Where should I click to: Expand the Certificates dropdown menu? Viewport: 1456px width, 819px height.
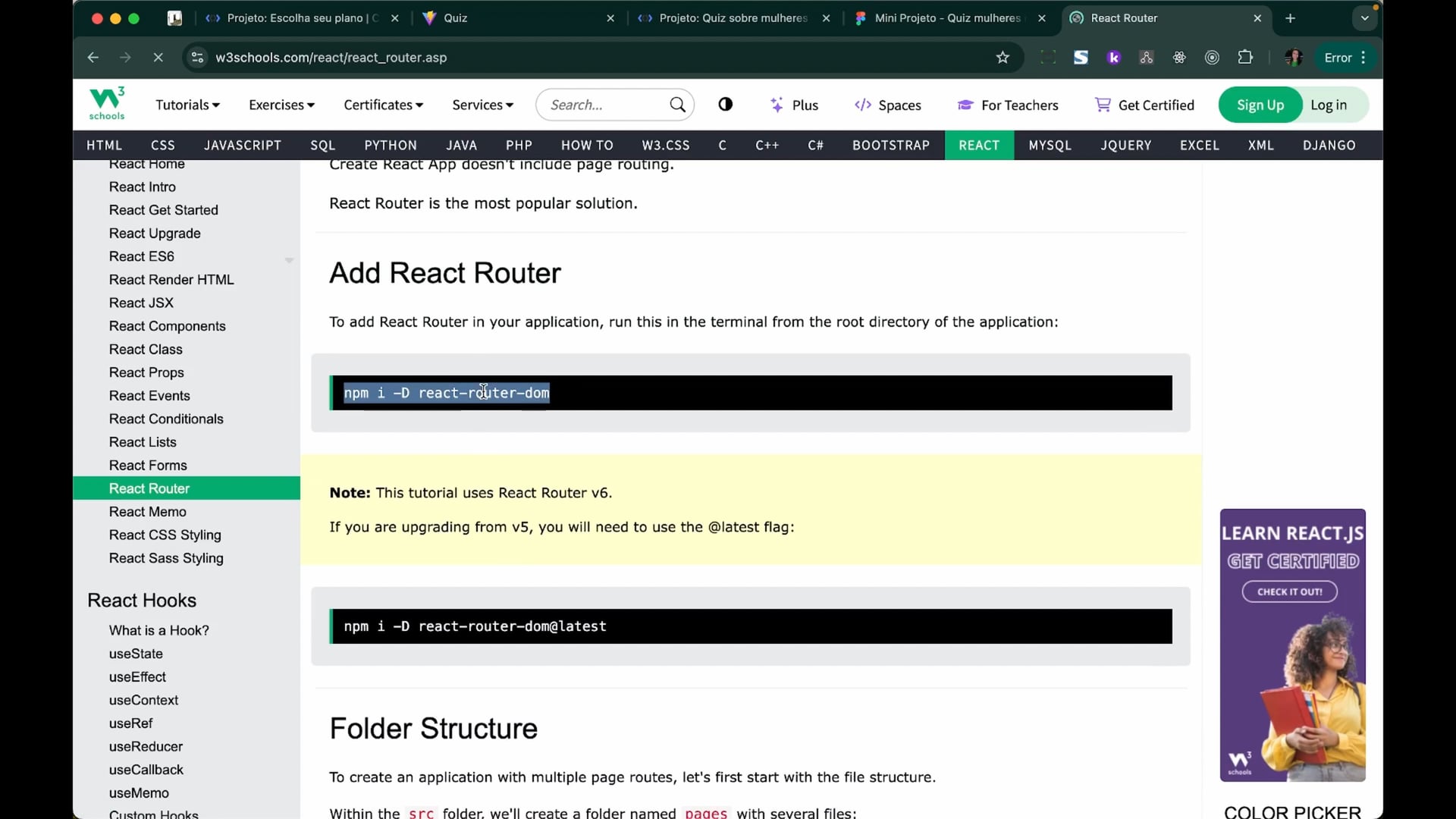pos(383,105)
